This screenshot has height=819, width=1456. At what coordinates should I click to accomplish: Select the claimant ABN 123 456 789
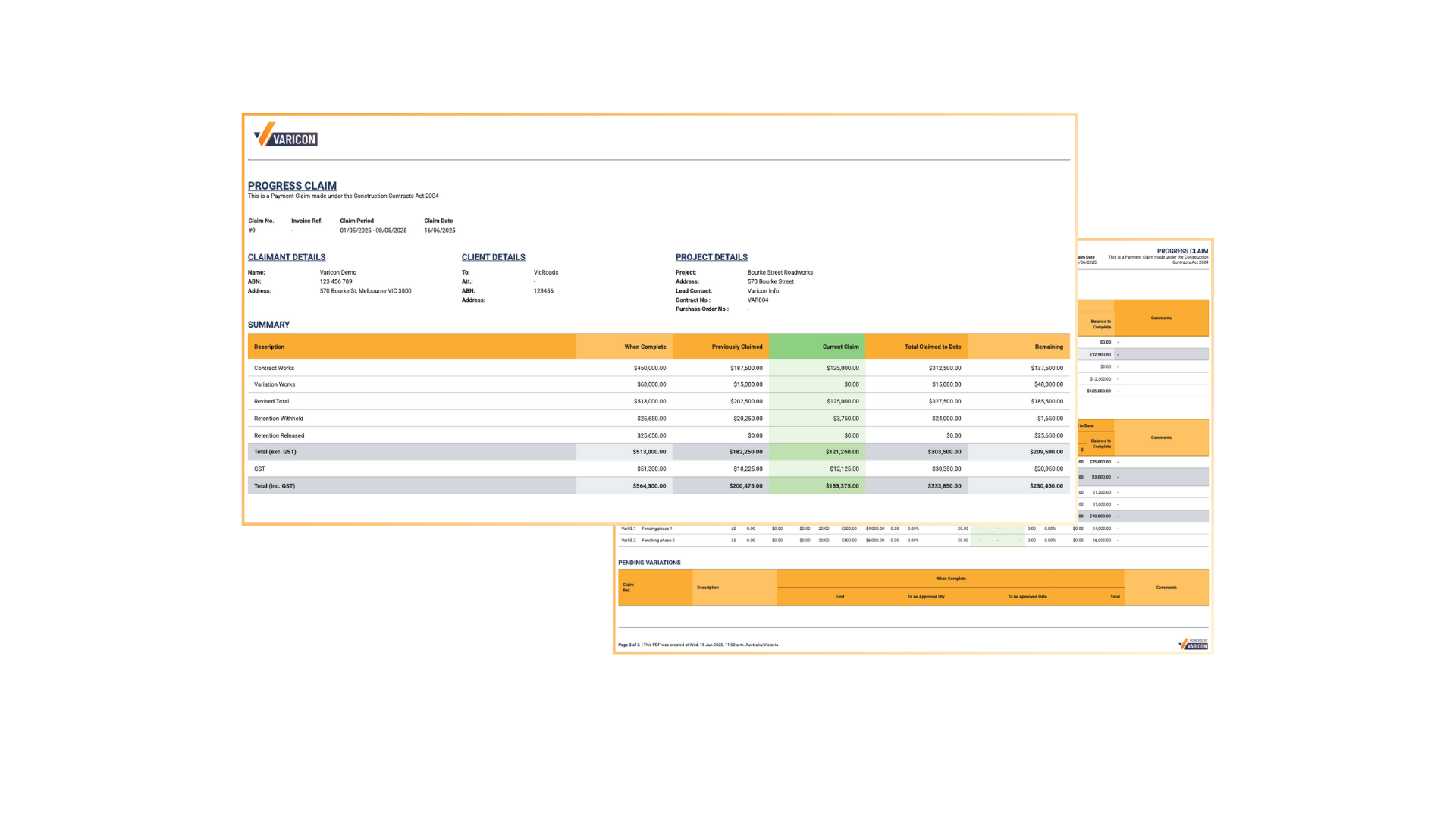336,281
